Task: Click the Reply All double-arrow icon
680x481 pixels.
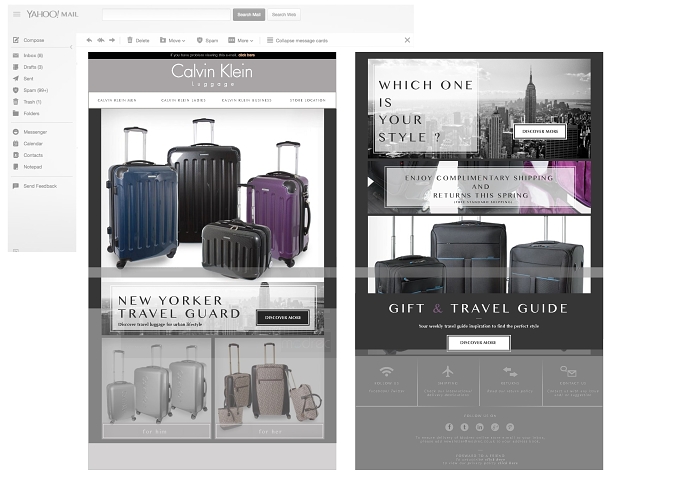Action: pos(101,40)
